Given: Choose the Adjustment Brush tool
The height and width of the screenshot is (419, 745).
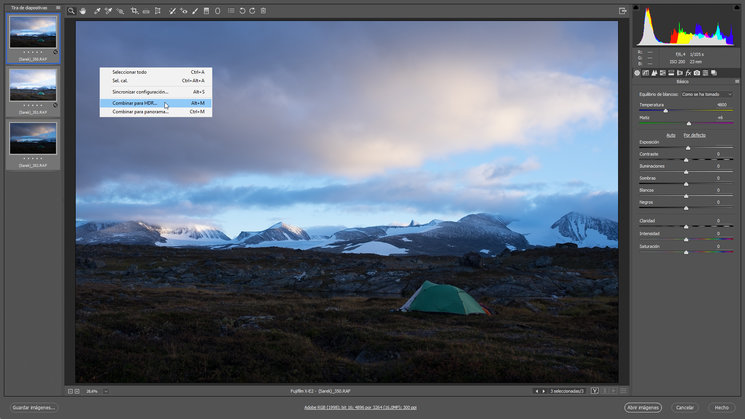Looking at the screenshot, I should pyautogui.click(x=195, y=11).
